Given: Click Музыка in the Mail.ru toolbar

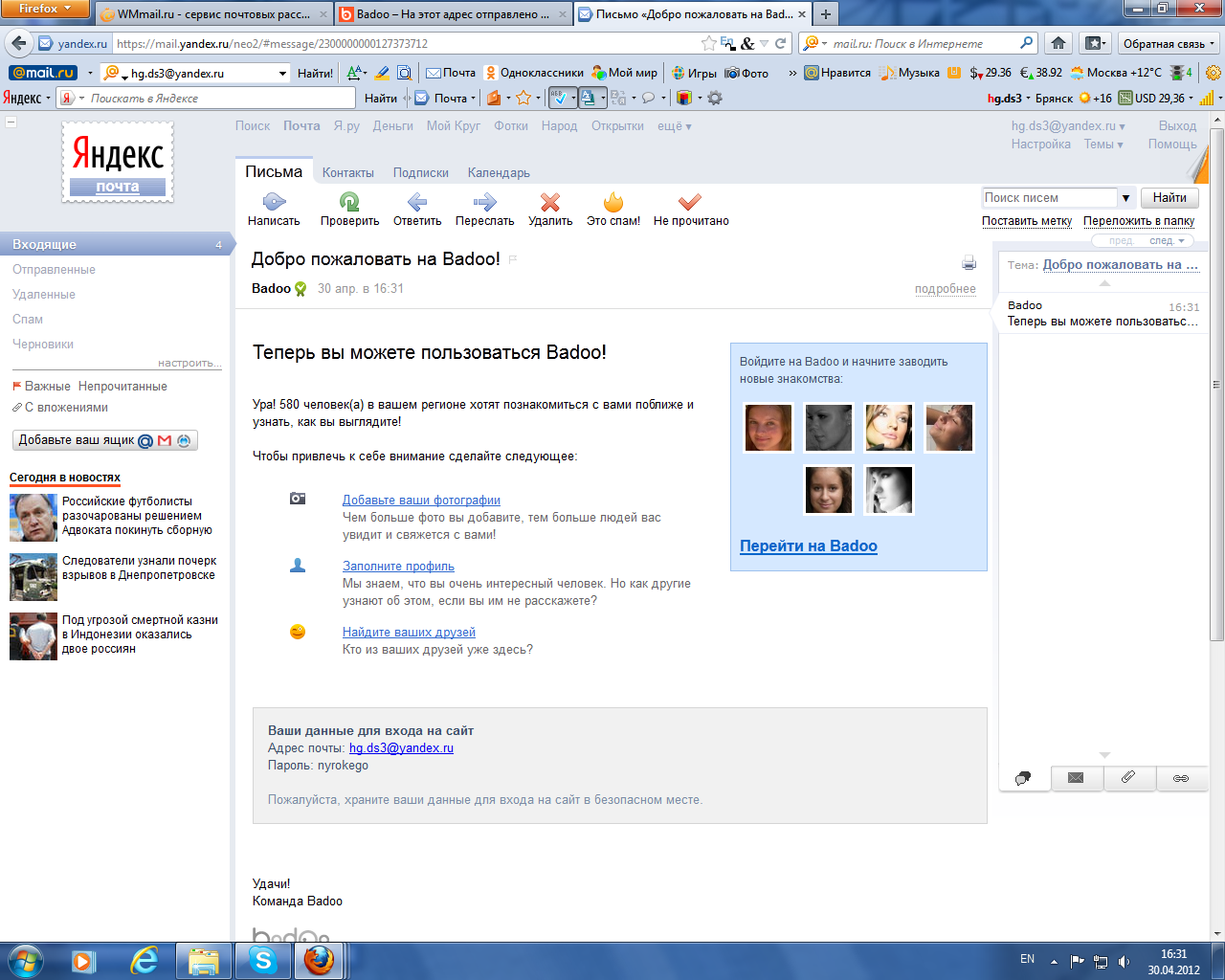Looking at the screenshot, I should point(910,73).
